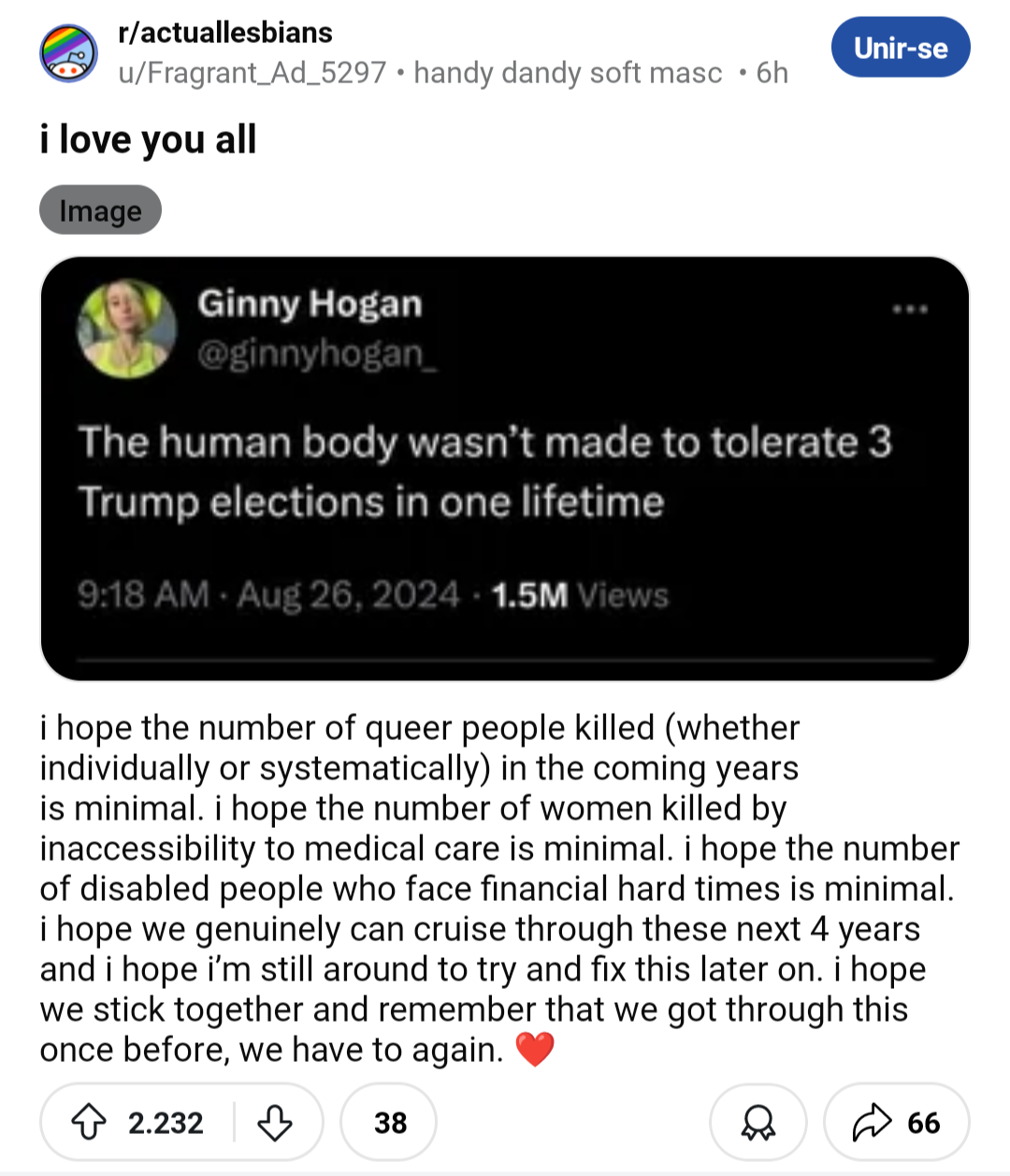Viewport: 1010px width, 1176px height.
Task: Click the 2.232 vote count
Action: point(166,1122)
